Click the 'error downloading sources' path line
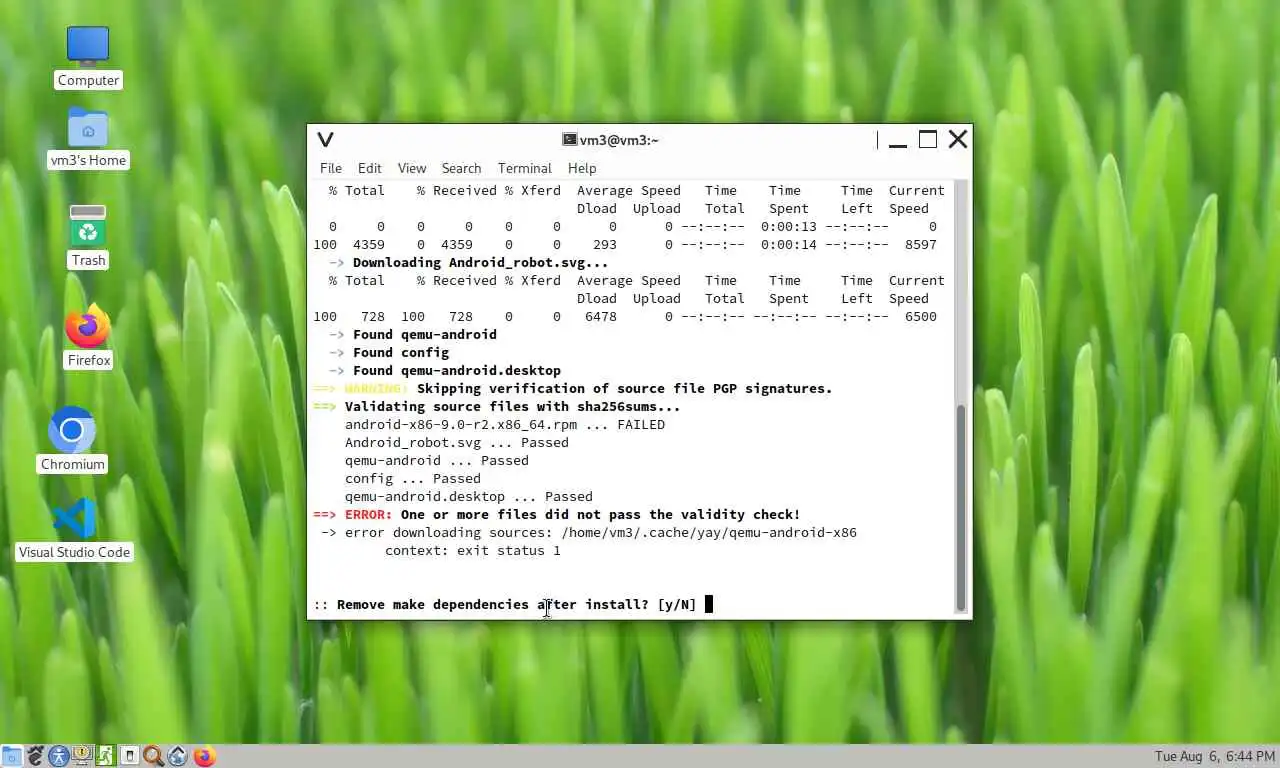The width and height of the screenshot is (1280, 768). click(x=589, y=533)
